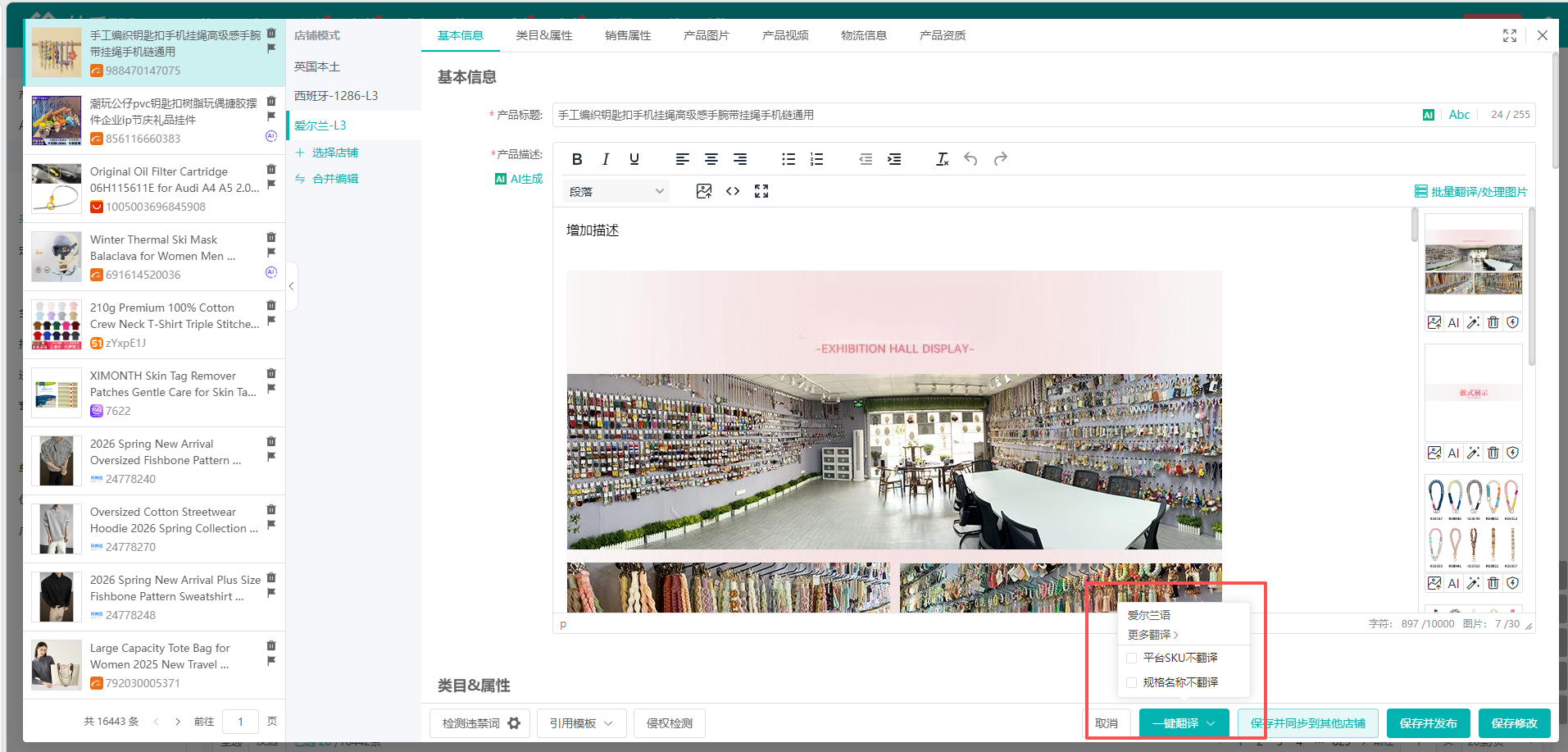Select '爱尔兰语' in the translate menu

pyautogui.click(x=1148, y=615)
